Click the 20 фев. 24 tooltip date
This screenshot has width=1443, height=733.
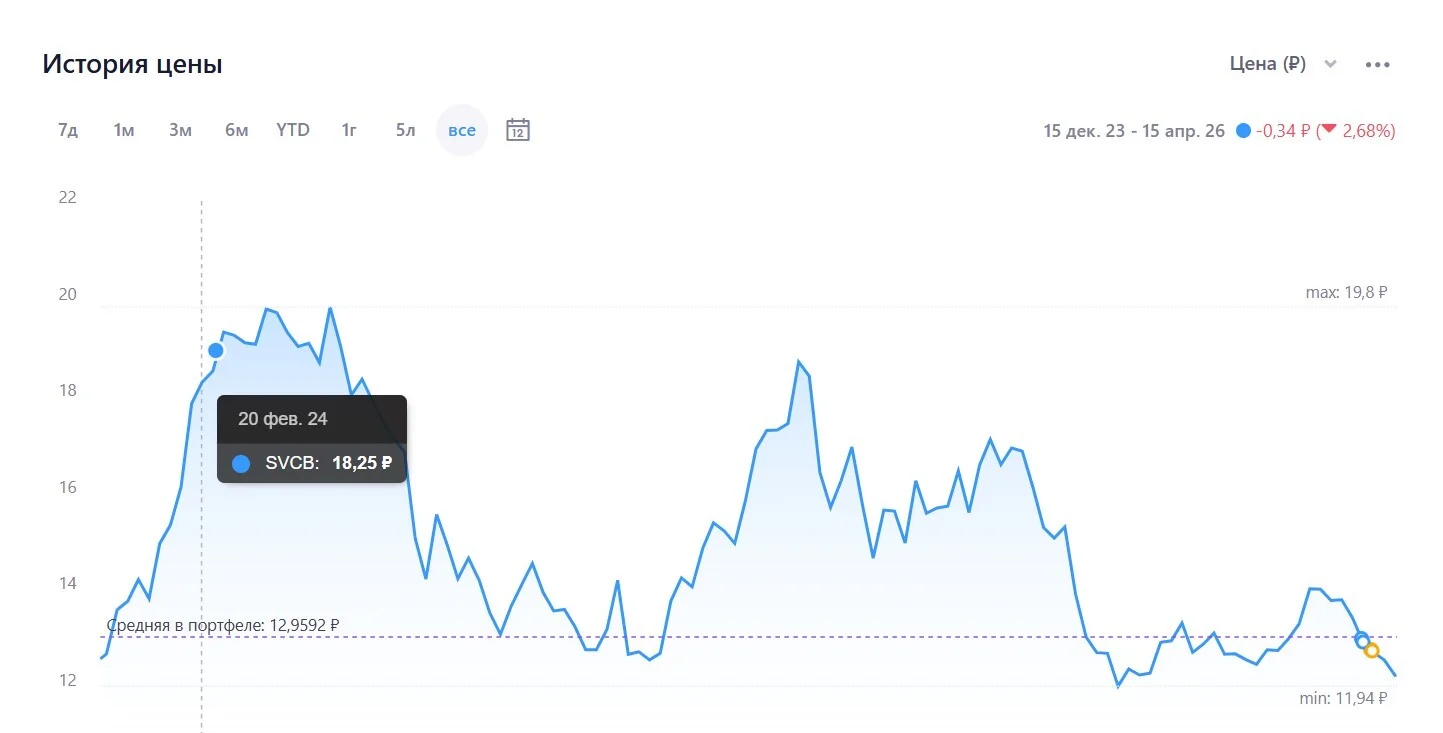pyautogui.click(x=283, y=419)
